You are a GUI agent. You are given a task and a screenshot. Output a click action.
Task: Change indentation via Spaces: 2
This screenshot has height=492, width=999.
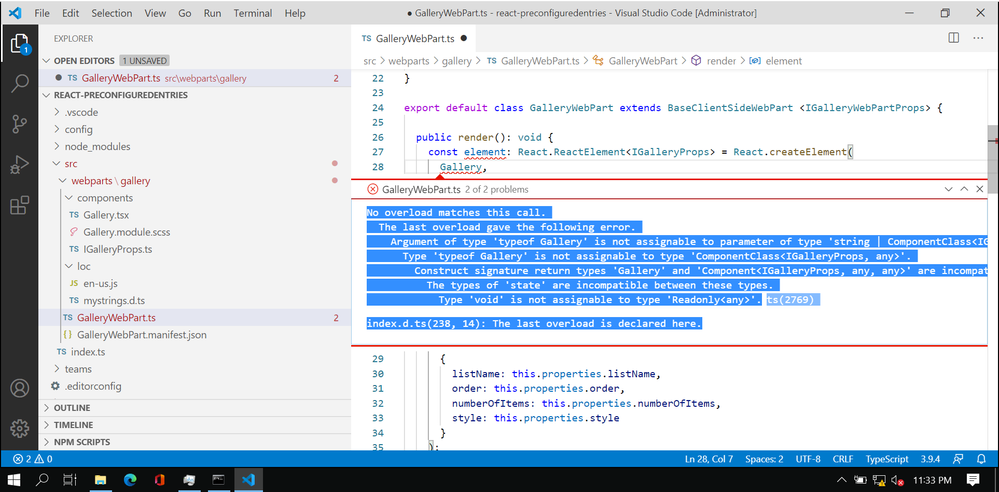pyautogui.click(x=765, y=459)
